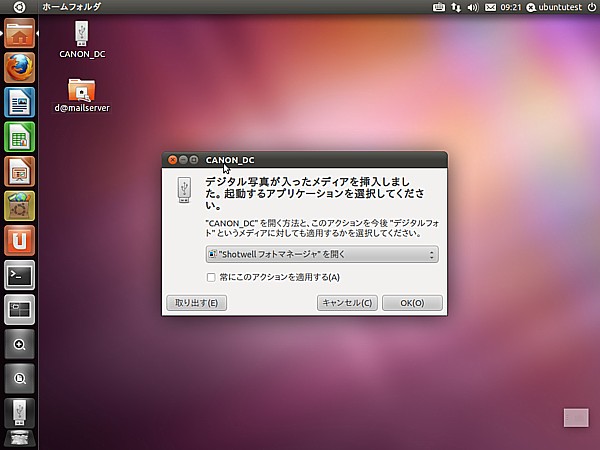Open the Applications lens magnifier icon
The image size is (600, 450).
point(20,344)
